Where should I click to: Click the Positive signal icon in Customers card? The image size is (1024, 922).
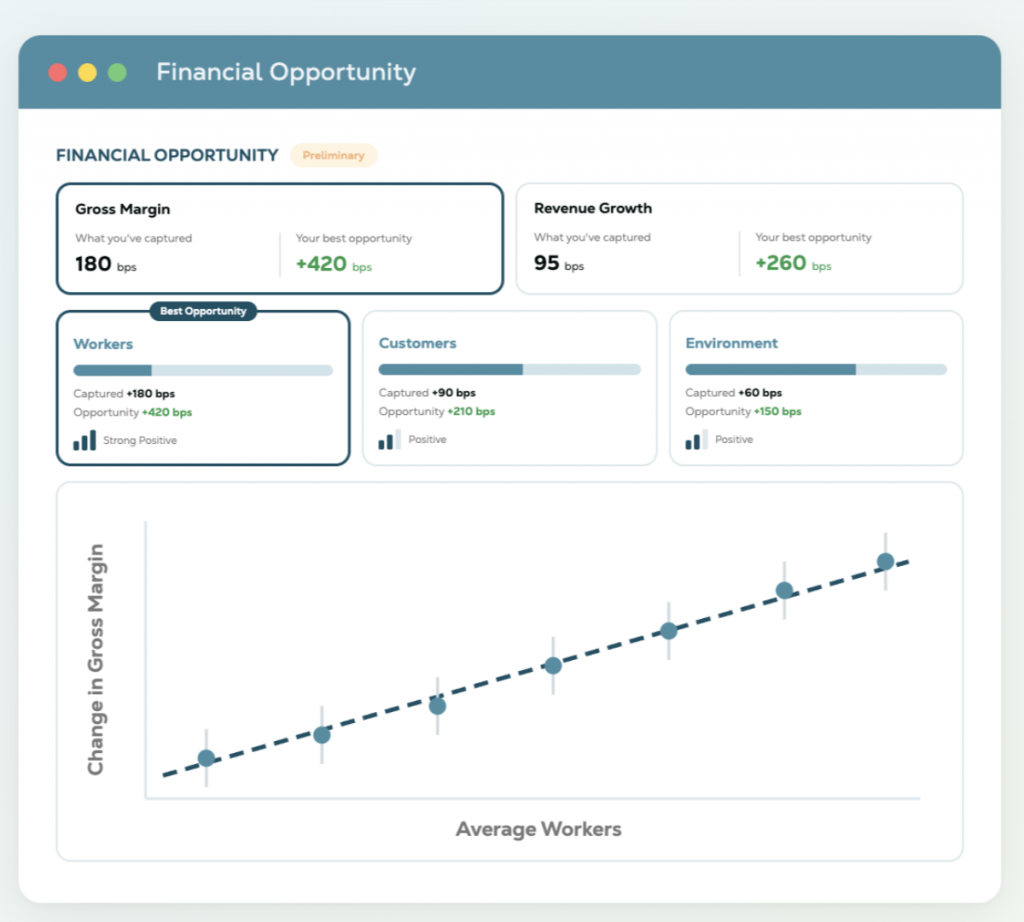(389, 439)
